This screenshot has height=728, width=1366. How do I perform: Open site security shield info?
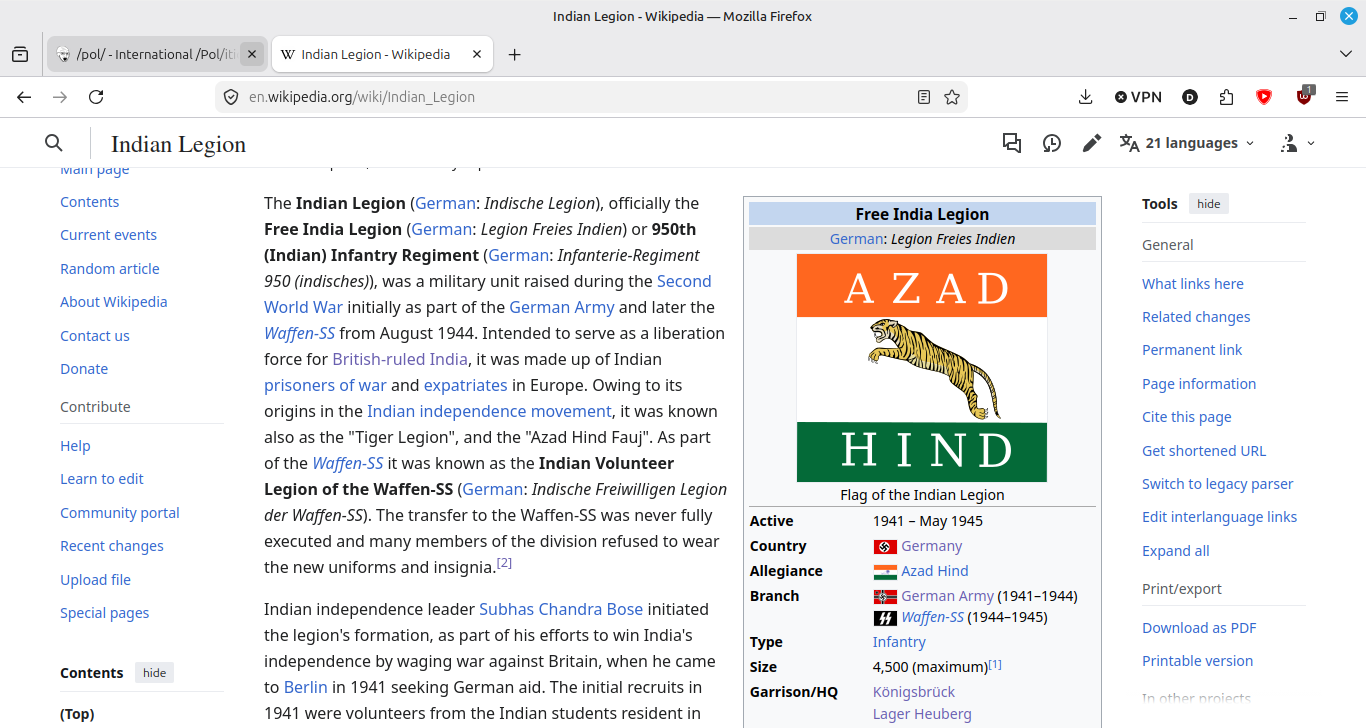click(231, 97)
